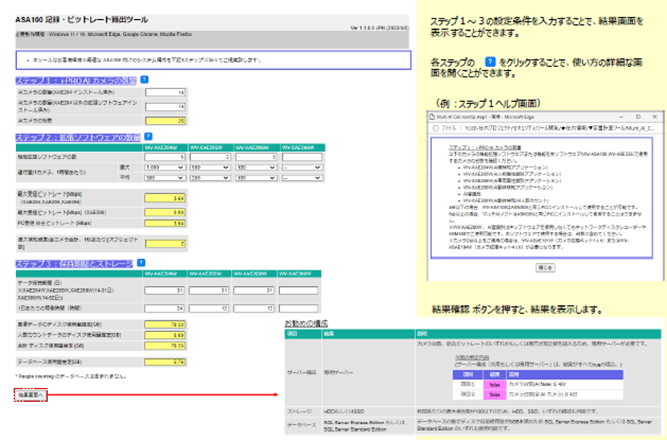The image size is (667, 440).
Task: Open the max traffic dropdown for WV-XAE300W
Action: coord(301,168)
